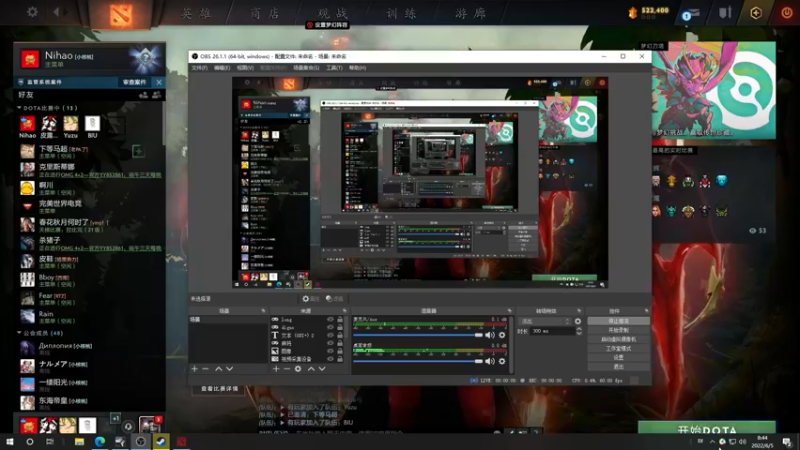
Task: Mute the 桌面音频 speaker icon
Action: (x=490, y=361)
